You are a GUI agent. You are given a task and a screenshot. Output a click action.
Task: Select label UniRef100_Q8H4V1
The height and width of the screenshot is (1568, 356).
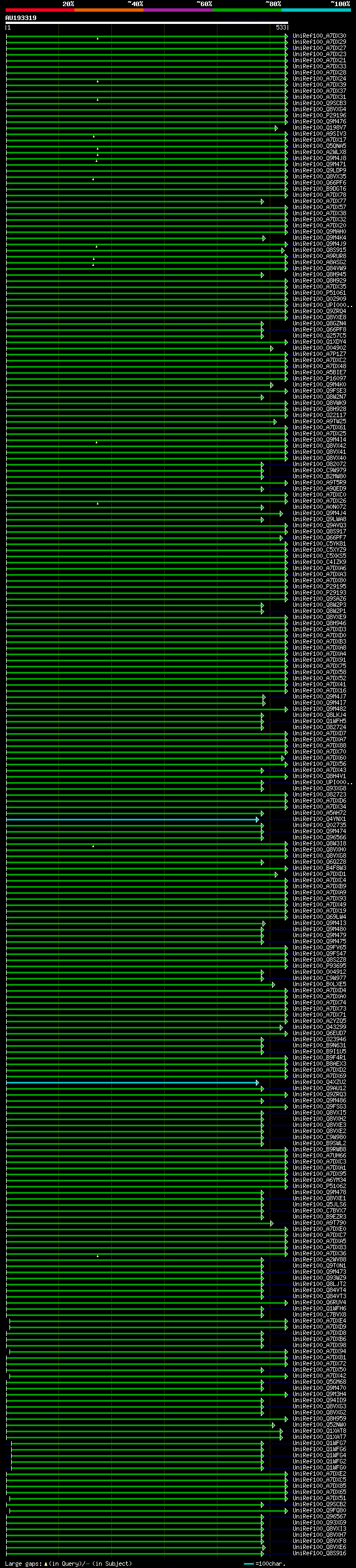click(x=319, y=776)
